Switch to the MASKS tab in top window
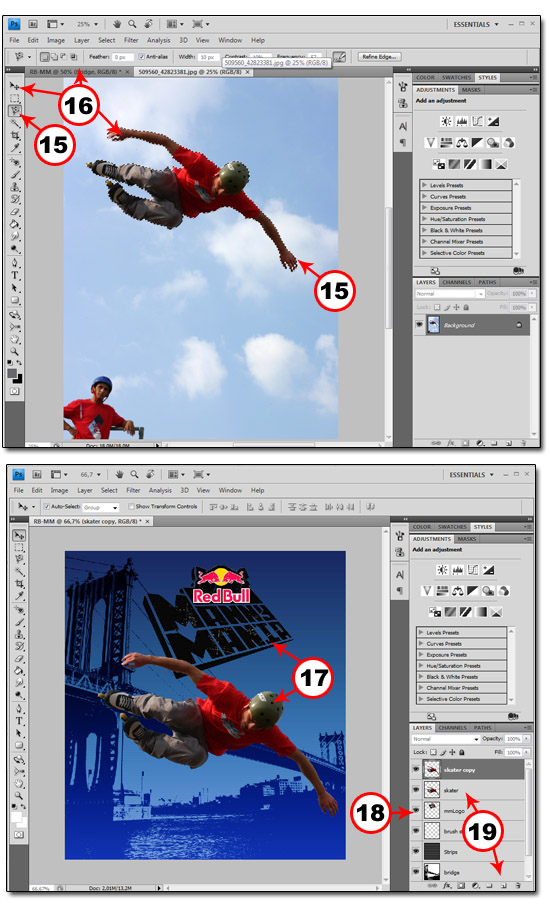This screenshot has height=906, width=550. pyautogui.click(x=471, y=90)
